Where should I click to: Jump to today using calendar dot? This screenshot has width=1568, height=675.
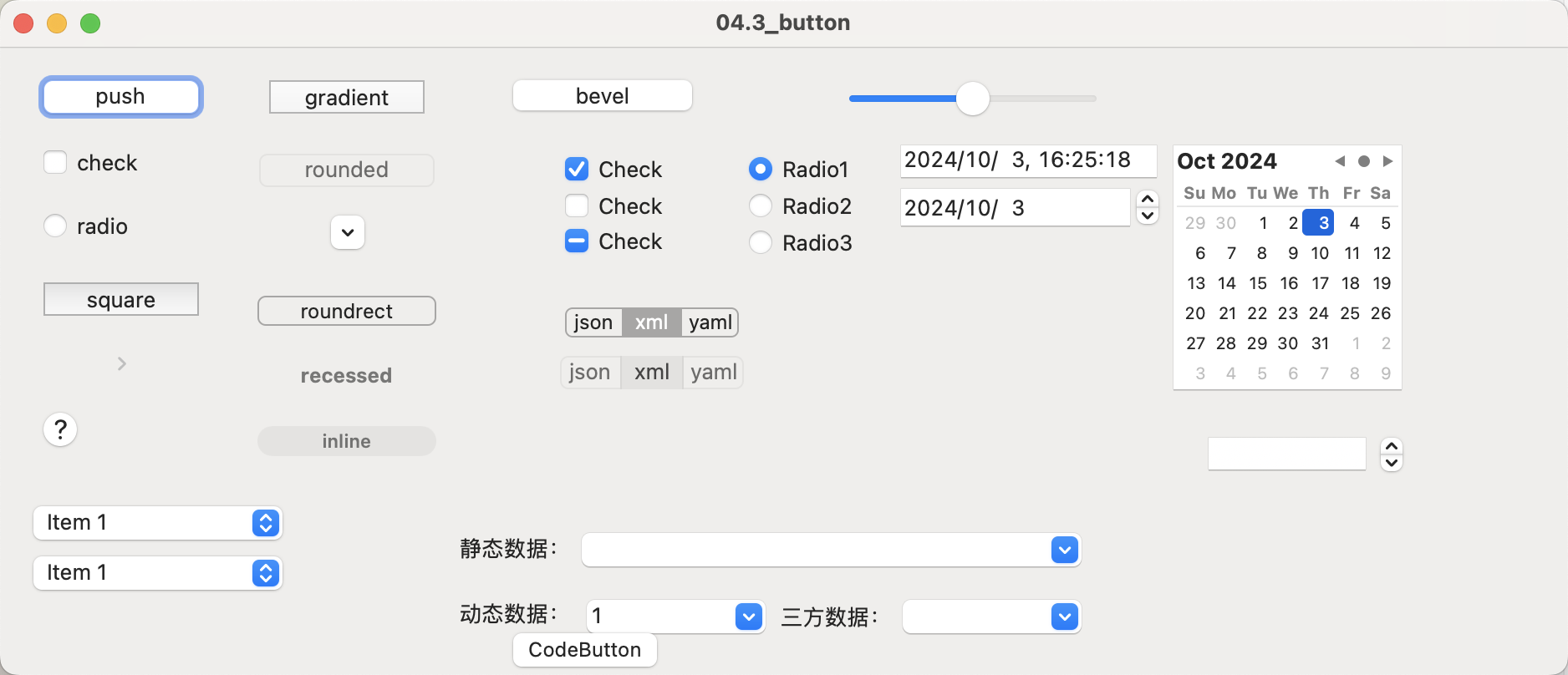(x=1364, y=161)
